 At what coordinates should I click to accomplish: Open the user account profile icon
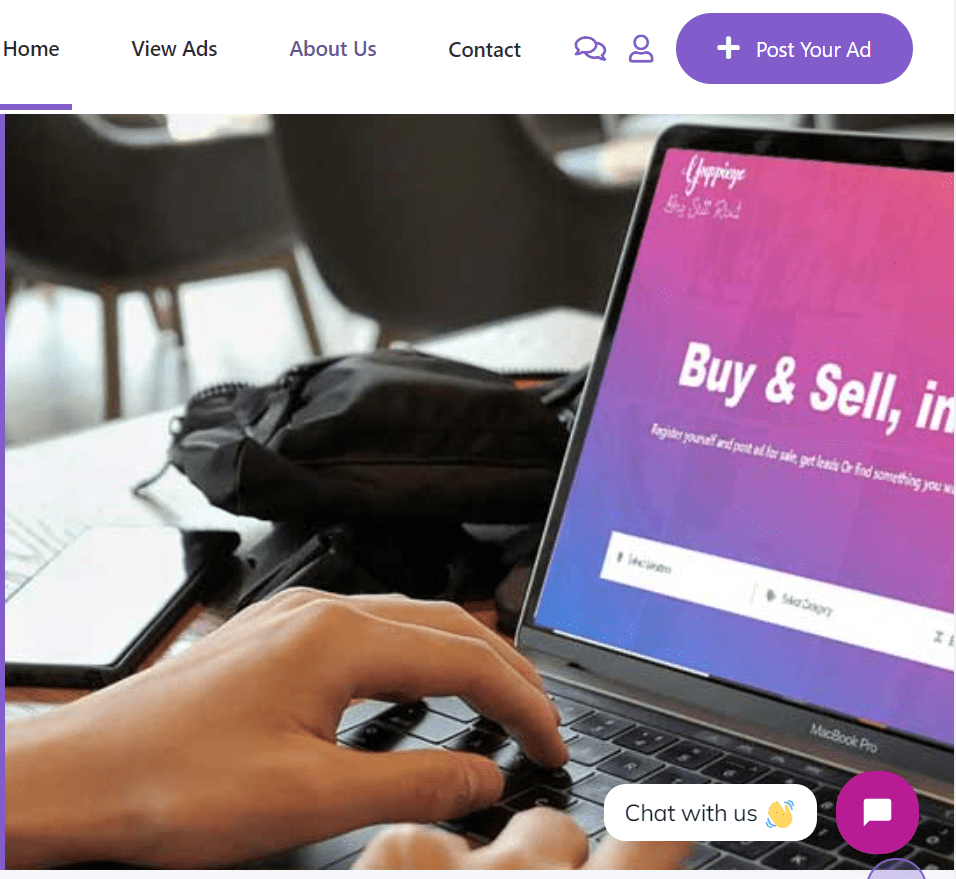641,49
